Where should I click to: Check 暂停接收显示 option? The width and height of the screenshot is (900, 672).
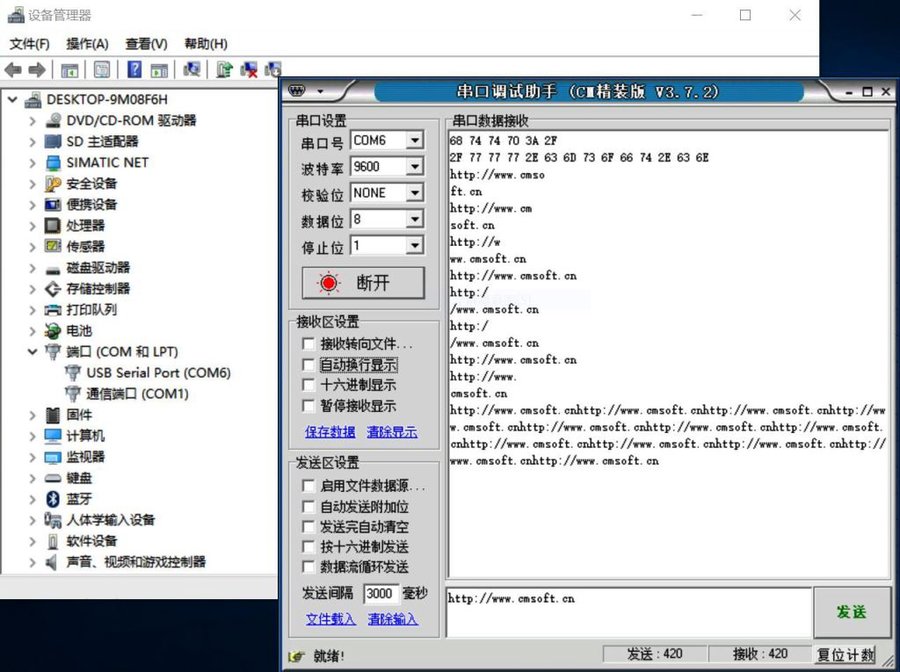point(309,406)
